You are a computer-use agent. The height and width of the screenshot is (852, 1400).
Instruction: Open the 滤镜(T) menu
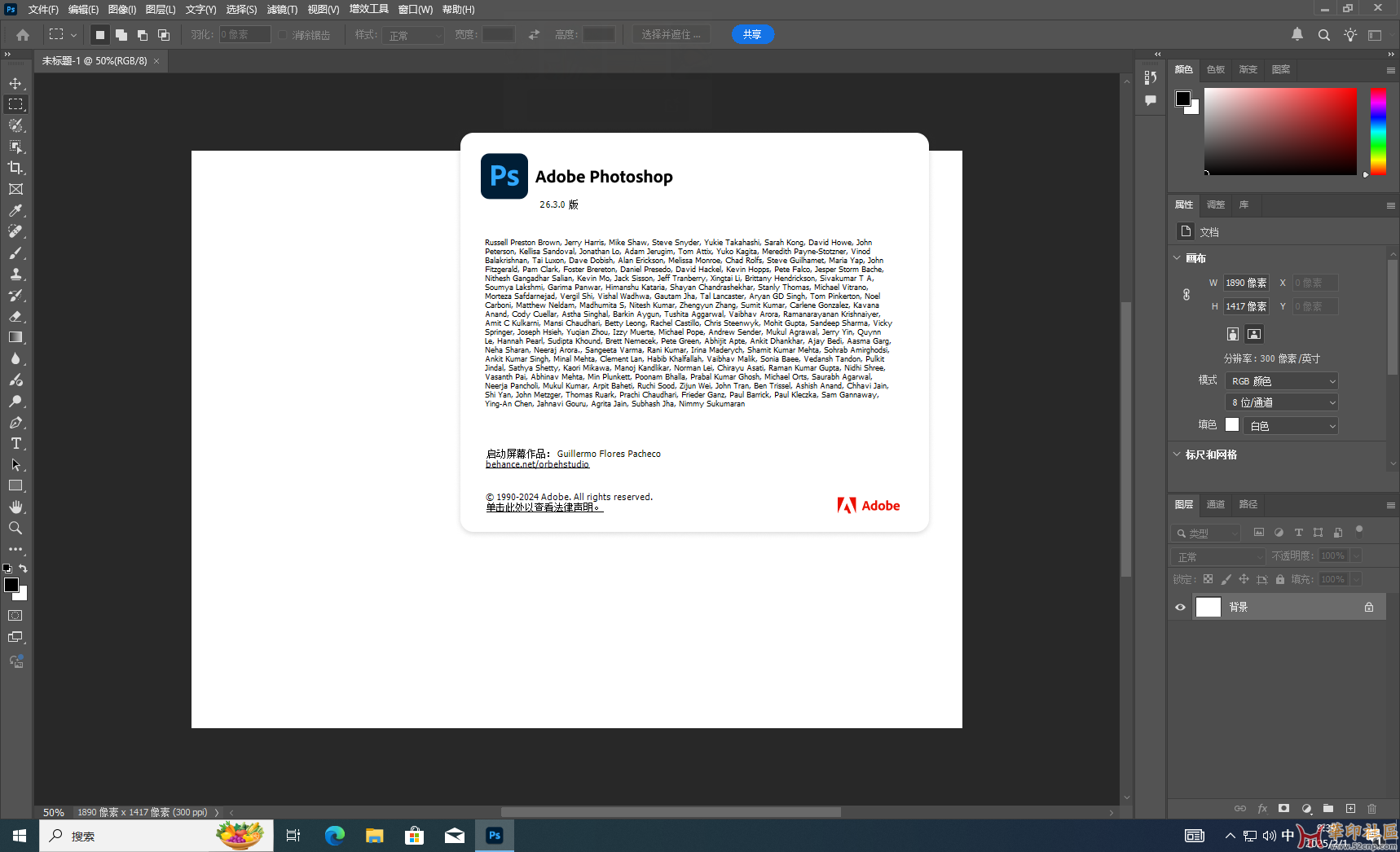[x=282, y=10]
